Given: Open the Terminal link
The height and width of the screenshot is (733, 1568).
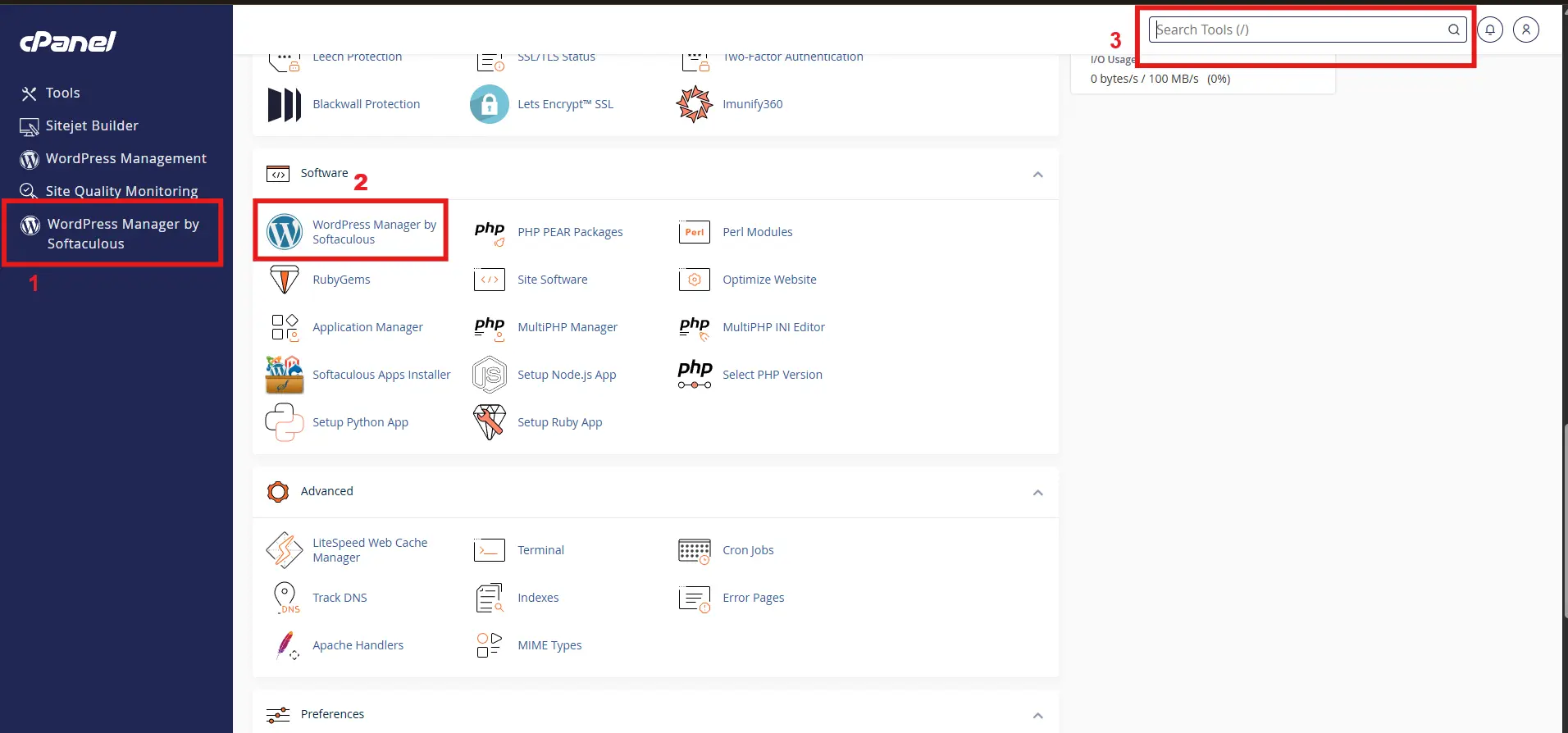Looking at the screenshot, I should pos(540,550).
